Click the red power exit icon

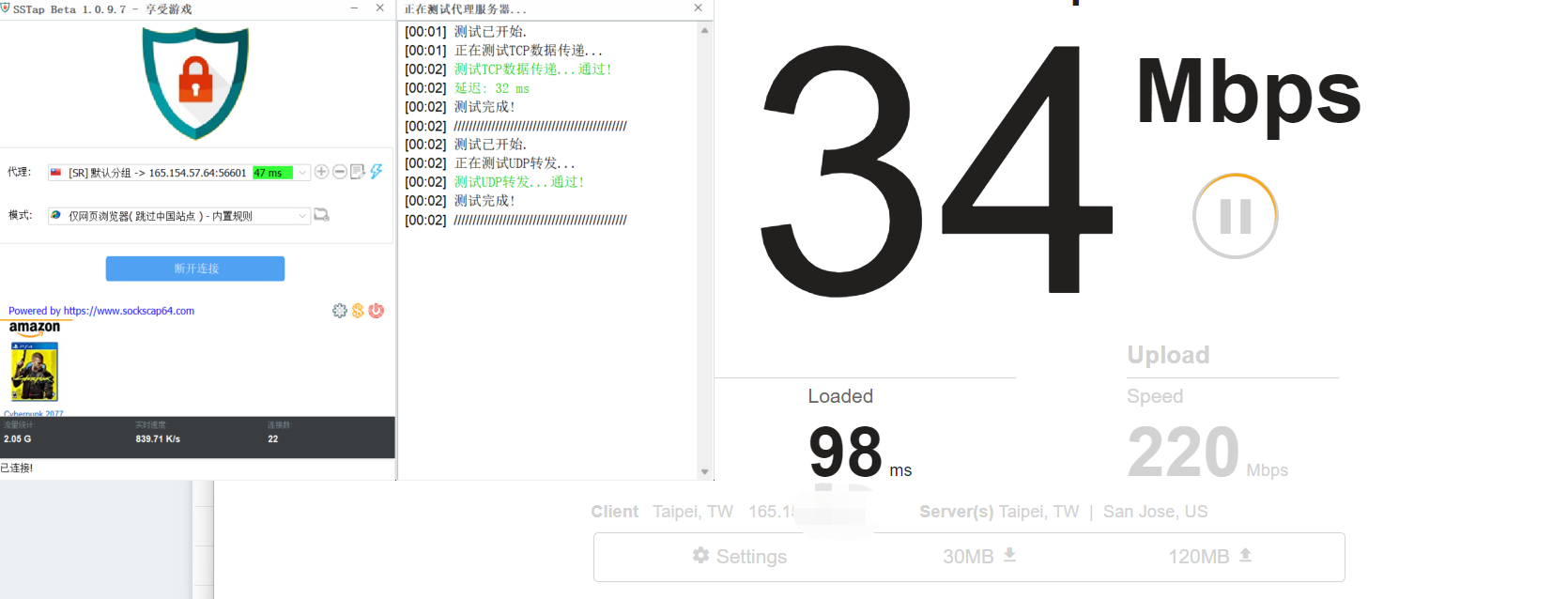pos(377,311)
